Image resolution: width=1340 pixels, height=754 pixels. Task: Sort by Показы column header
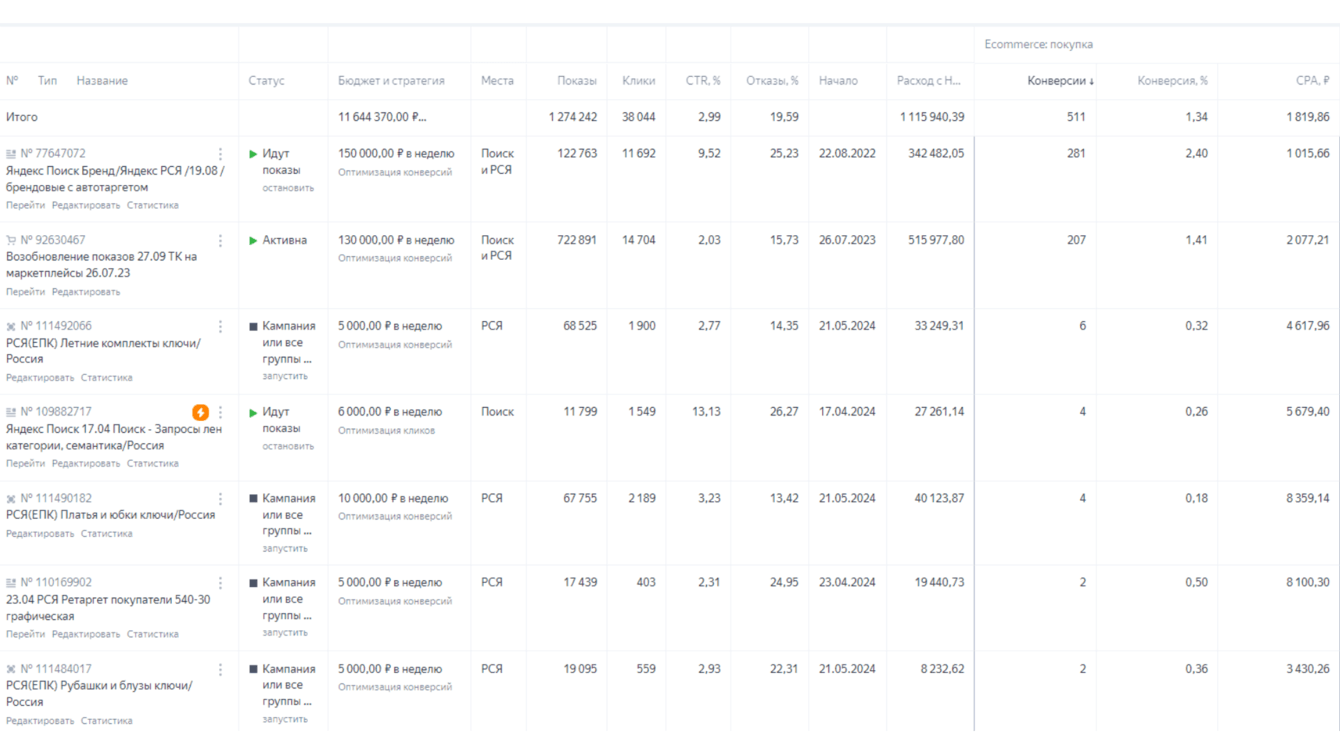point(577,81)
